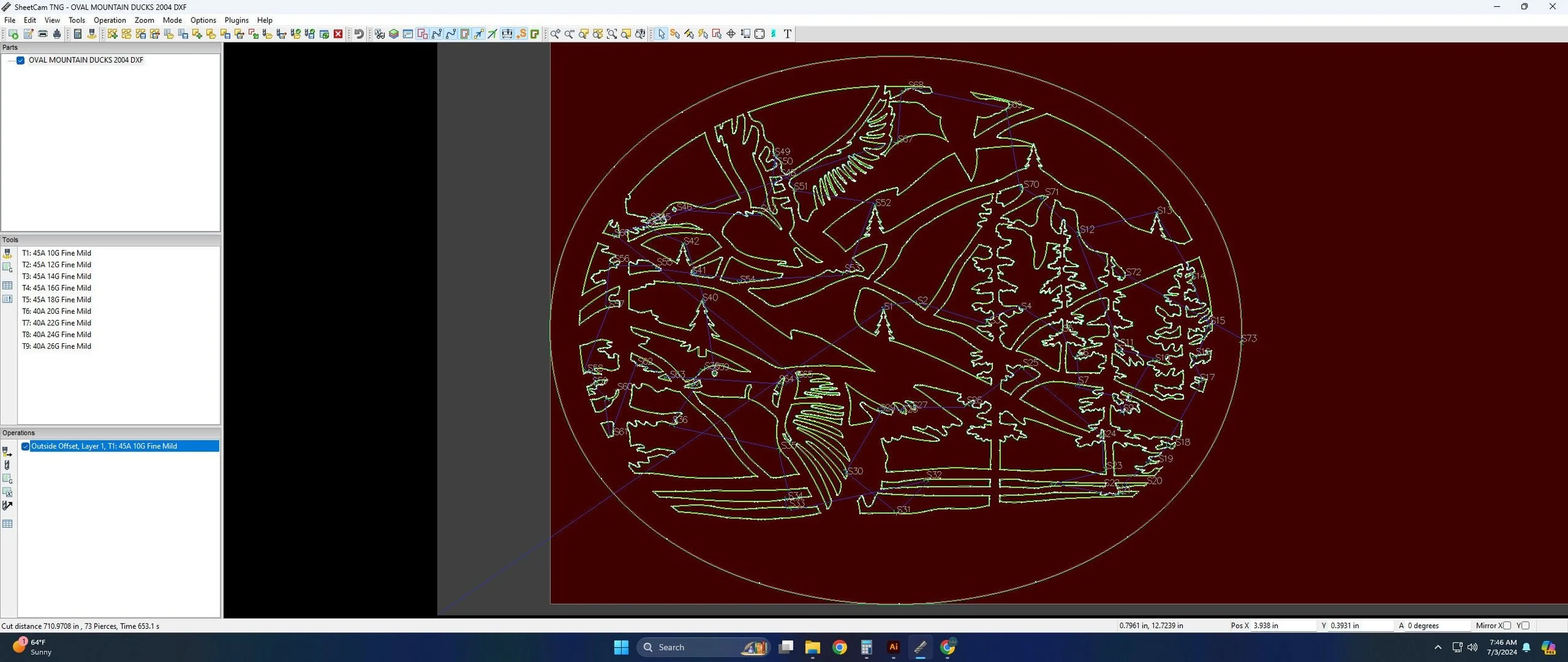This screenshot has height=662, width=1568.
Task: Open Adobe Illustrator from the taskbar
Action: (x=893, y=647)
